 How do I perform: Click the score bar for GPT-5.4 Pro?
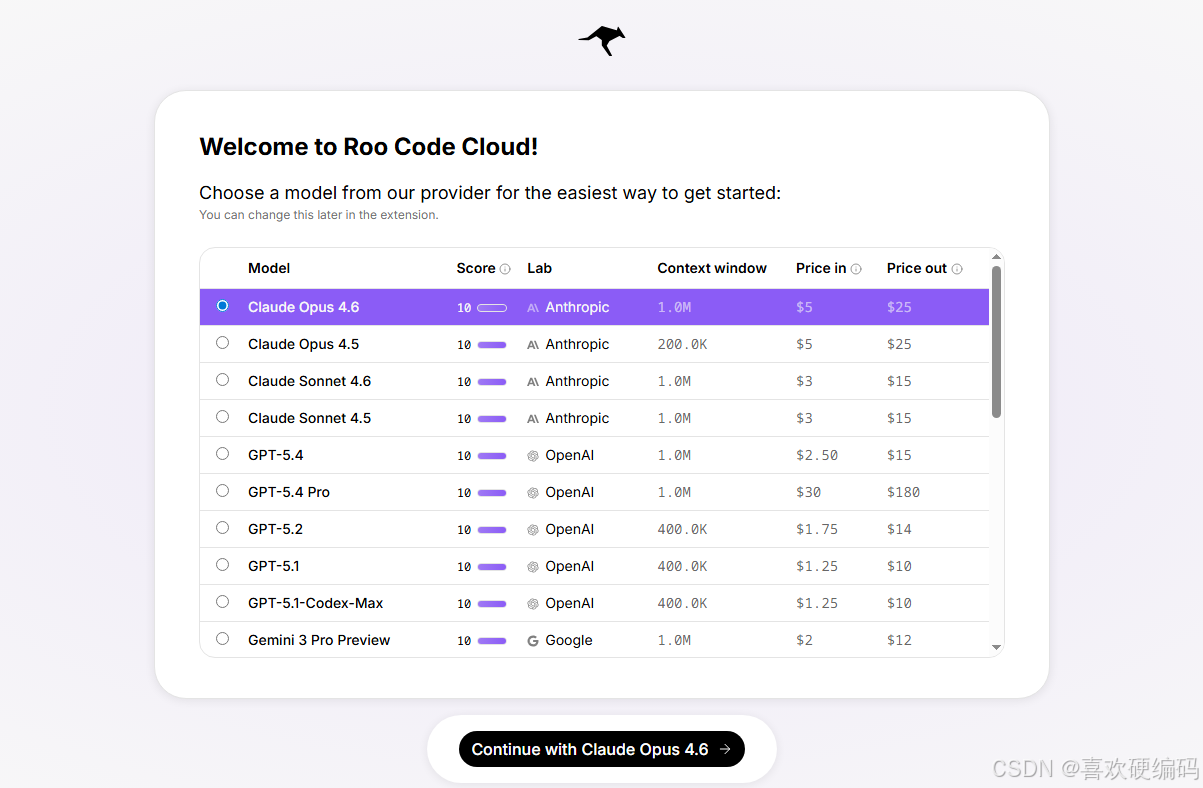492,493
